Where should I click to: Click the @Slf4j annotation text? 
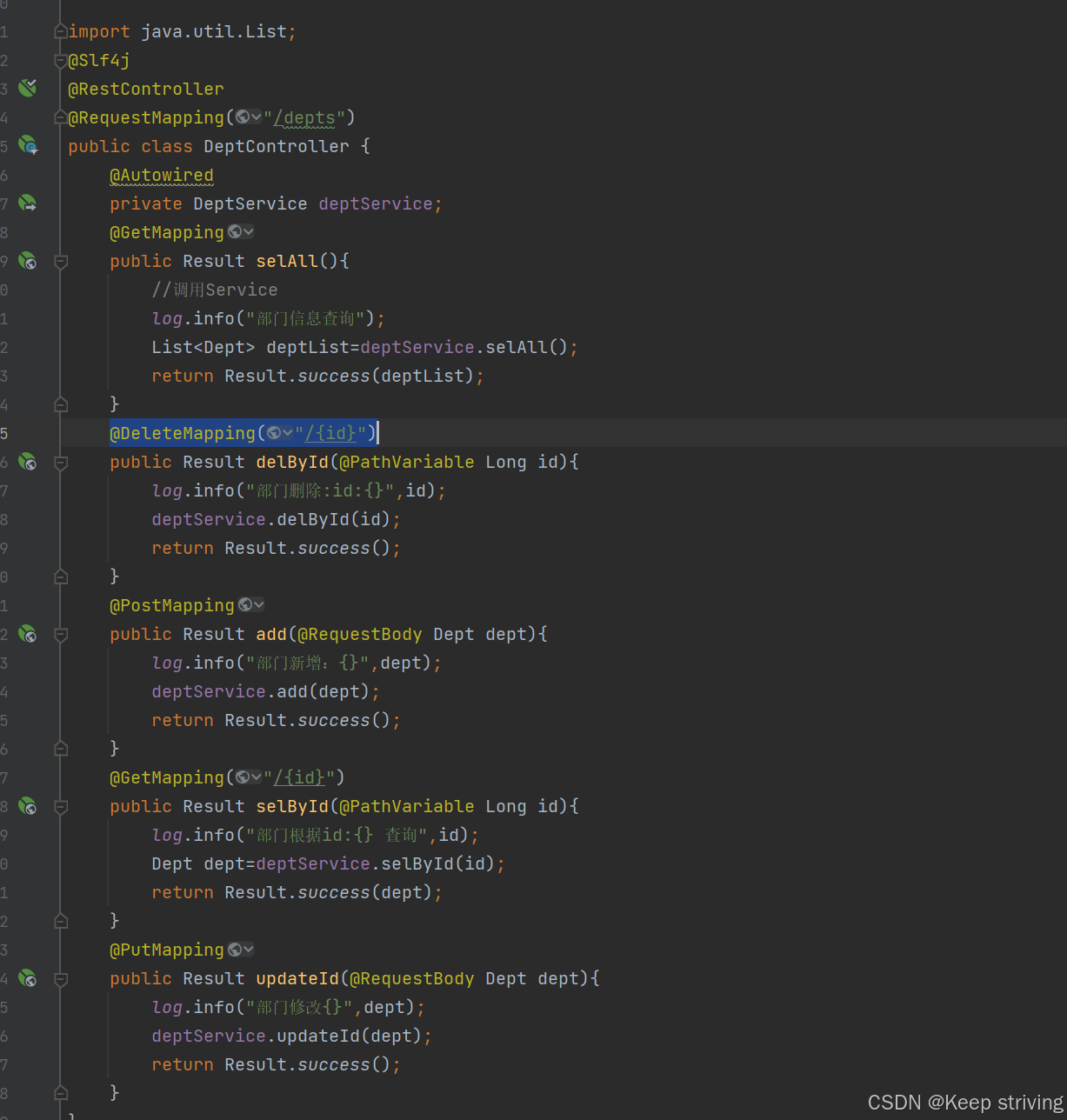[x=99, y=60]
